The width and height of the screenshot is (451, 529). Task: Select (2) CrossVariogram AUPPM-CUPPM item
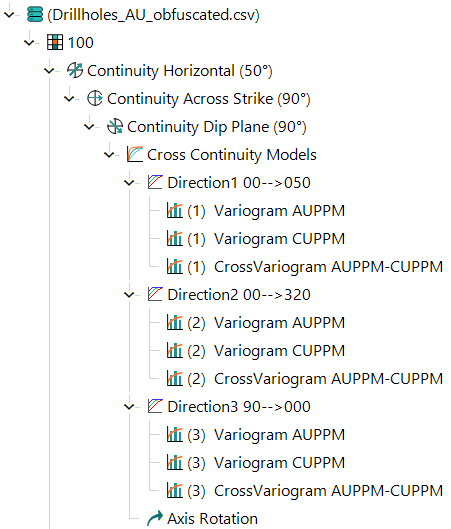tap(305, 379)
